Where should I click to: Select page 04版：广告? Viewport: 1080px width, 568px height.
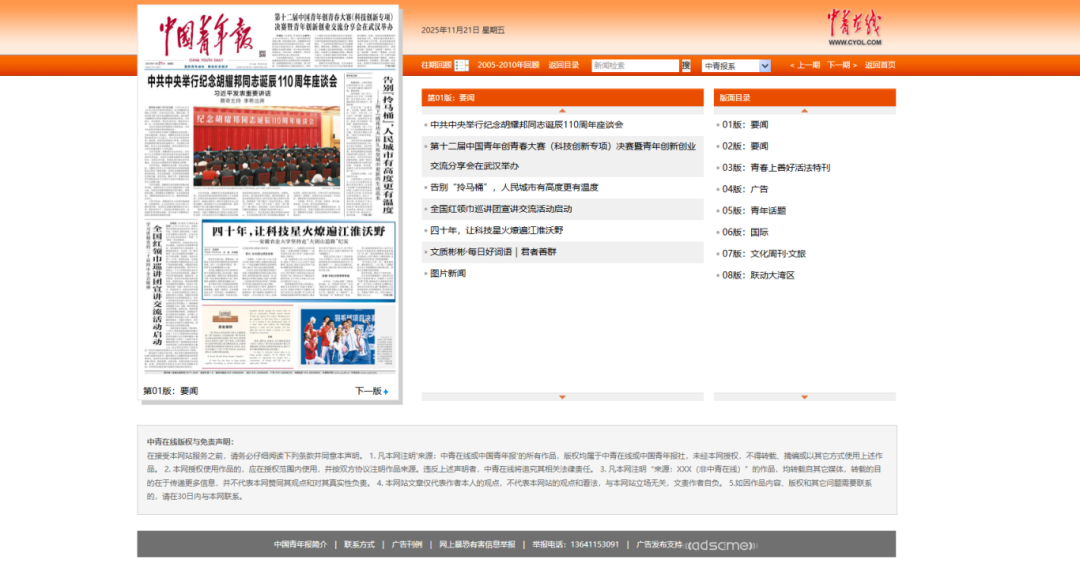745,189
